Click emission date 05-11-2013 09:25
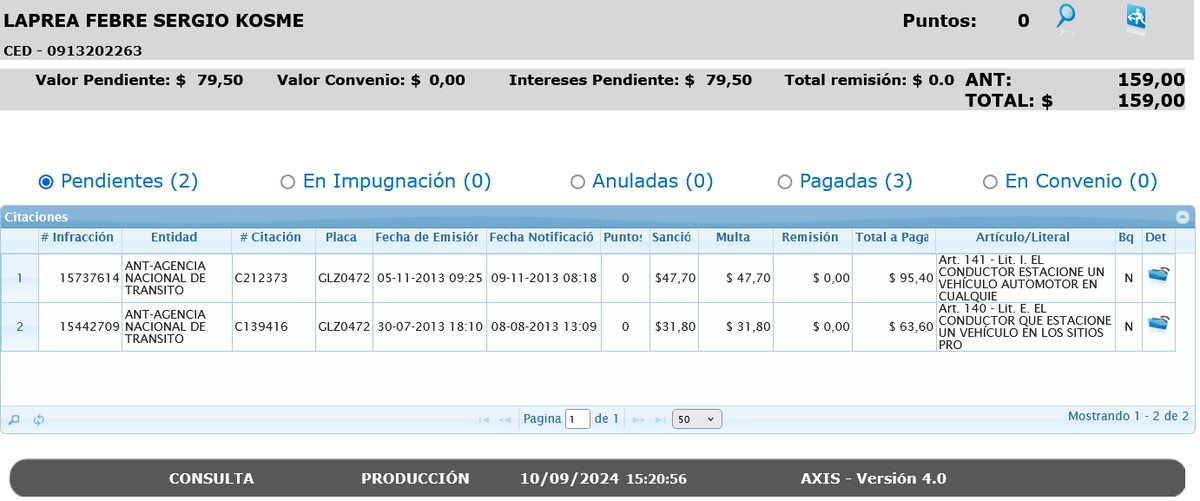Viewport: 1200px width, 501px height. point(430,278)
